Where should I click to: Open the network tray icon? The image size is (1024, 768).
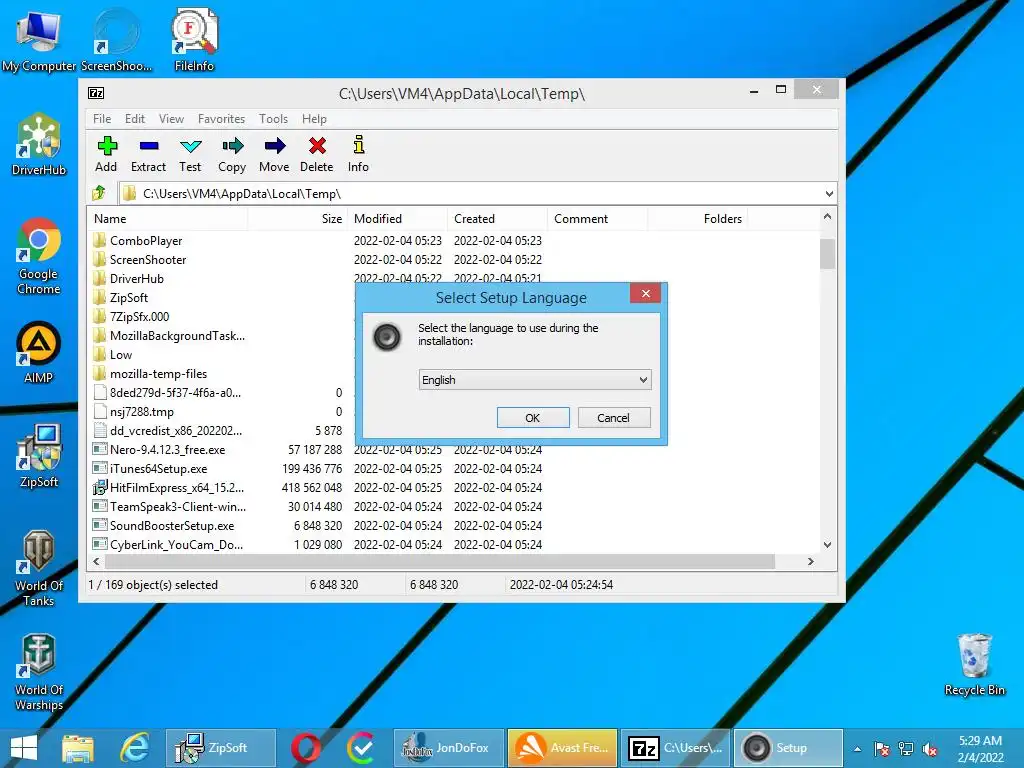(x=906, y=749)
